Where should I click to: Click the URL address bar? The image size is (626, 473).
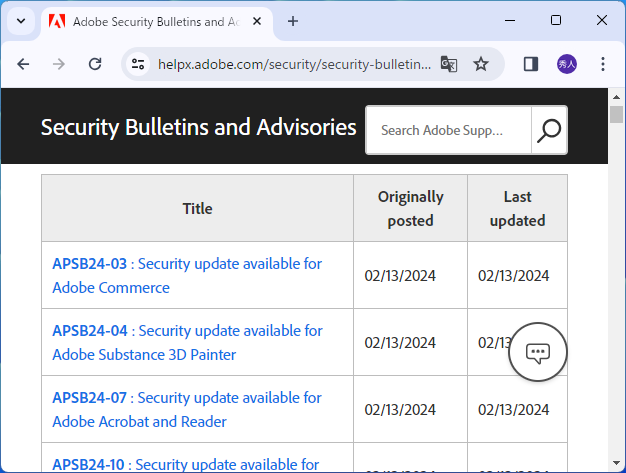click(x=295, y=64)
